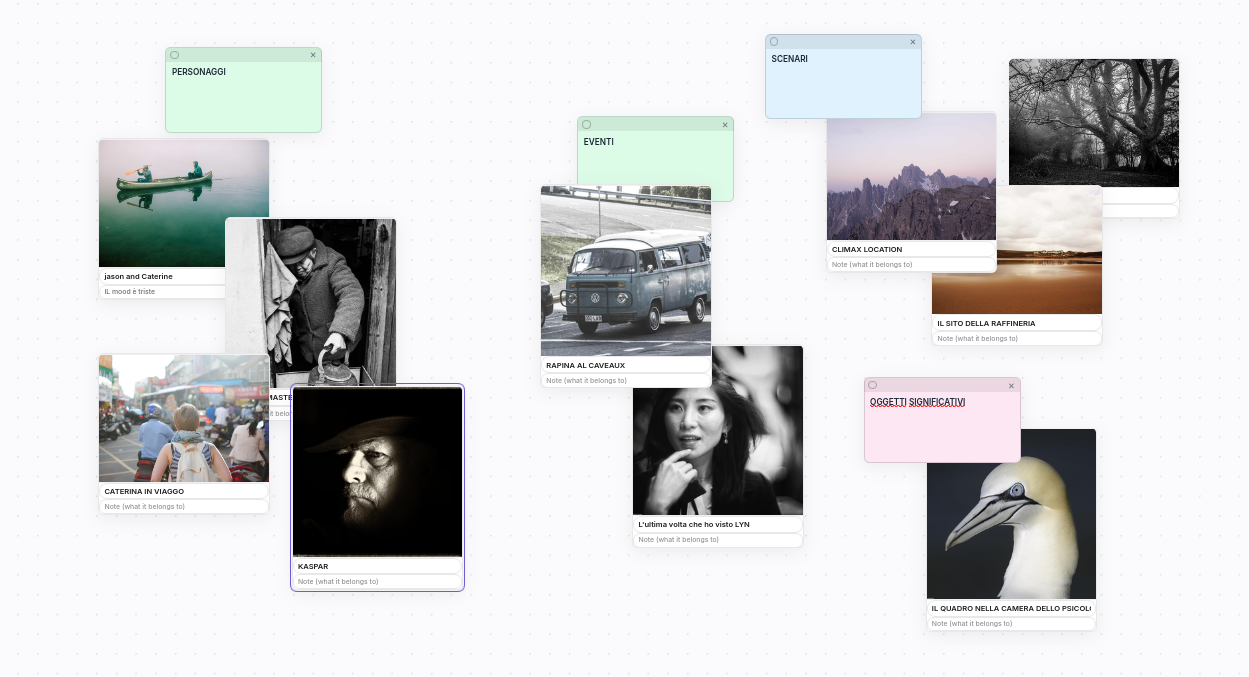Select the gannet bird painting image
Screen dimensions: 1249x677
pos(1011,514)
